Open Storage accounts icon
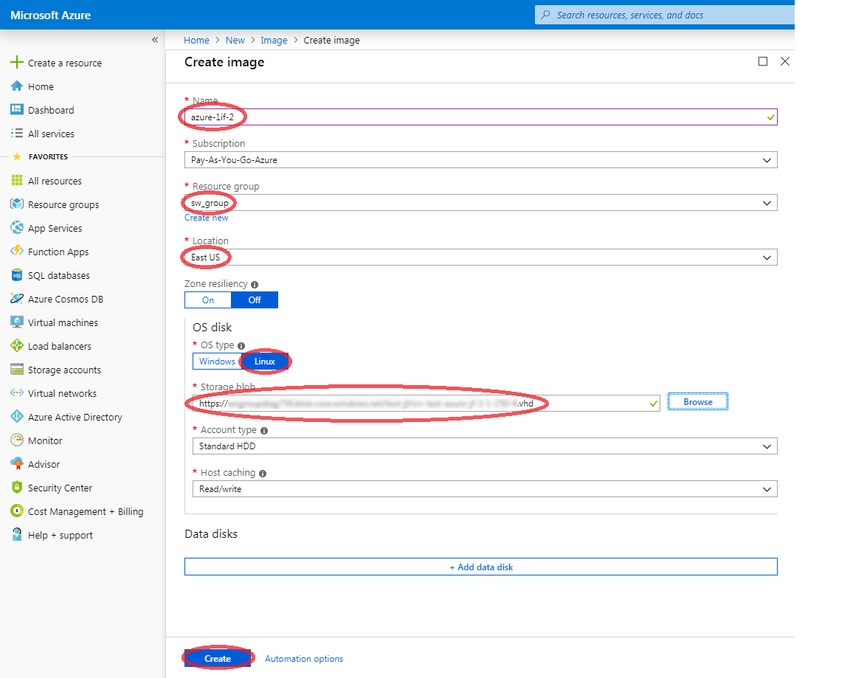The height and width of the screenshot is (678, 850). pyautogui.click(x=16, y=370)
